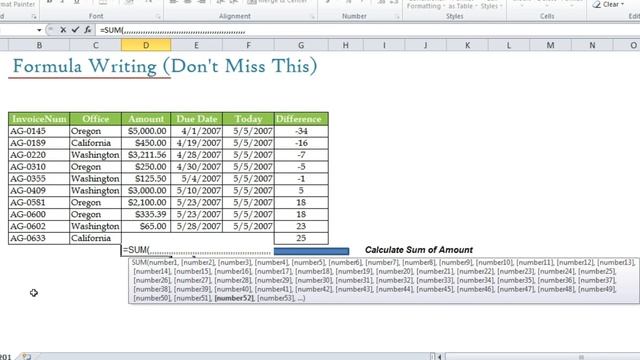The width and height of the screenshot is (640, 360).
Task: Select invoice cell AG-0189
Action: click(39, 143)
